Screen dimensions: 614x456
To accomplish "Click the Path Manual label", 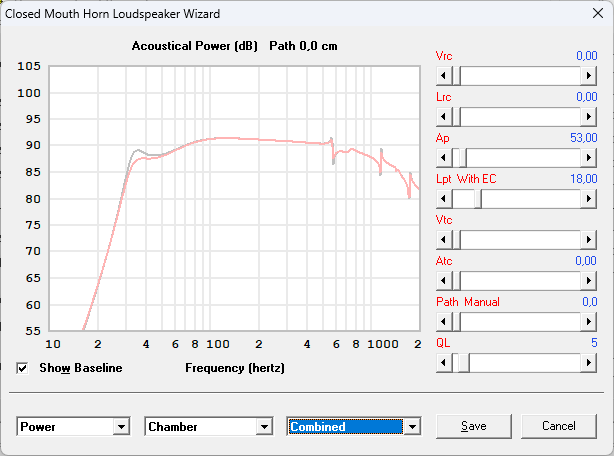I will point(468,302).
